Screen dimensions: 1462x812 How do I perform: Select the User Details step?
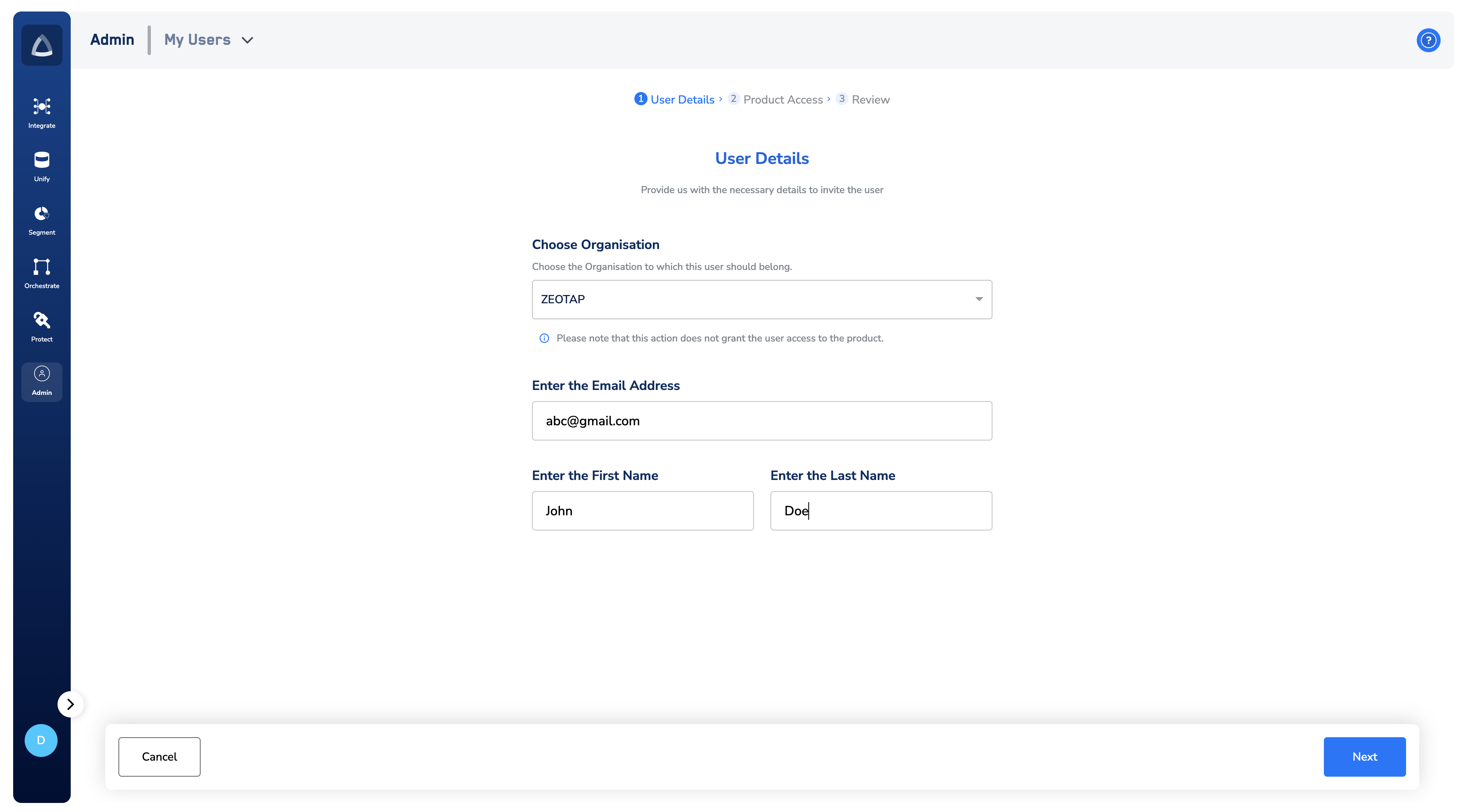pyautogui.click(x=682, y=99)
